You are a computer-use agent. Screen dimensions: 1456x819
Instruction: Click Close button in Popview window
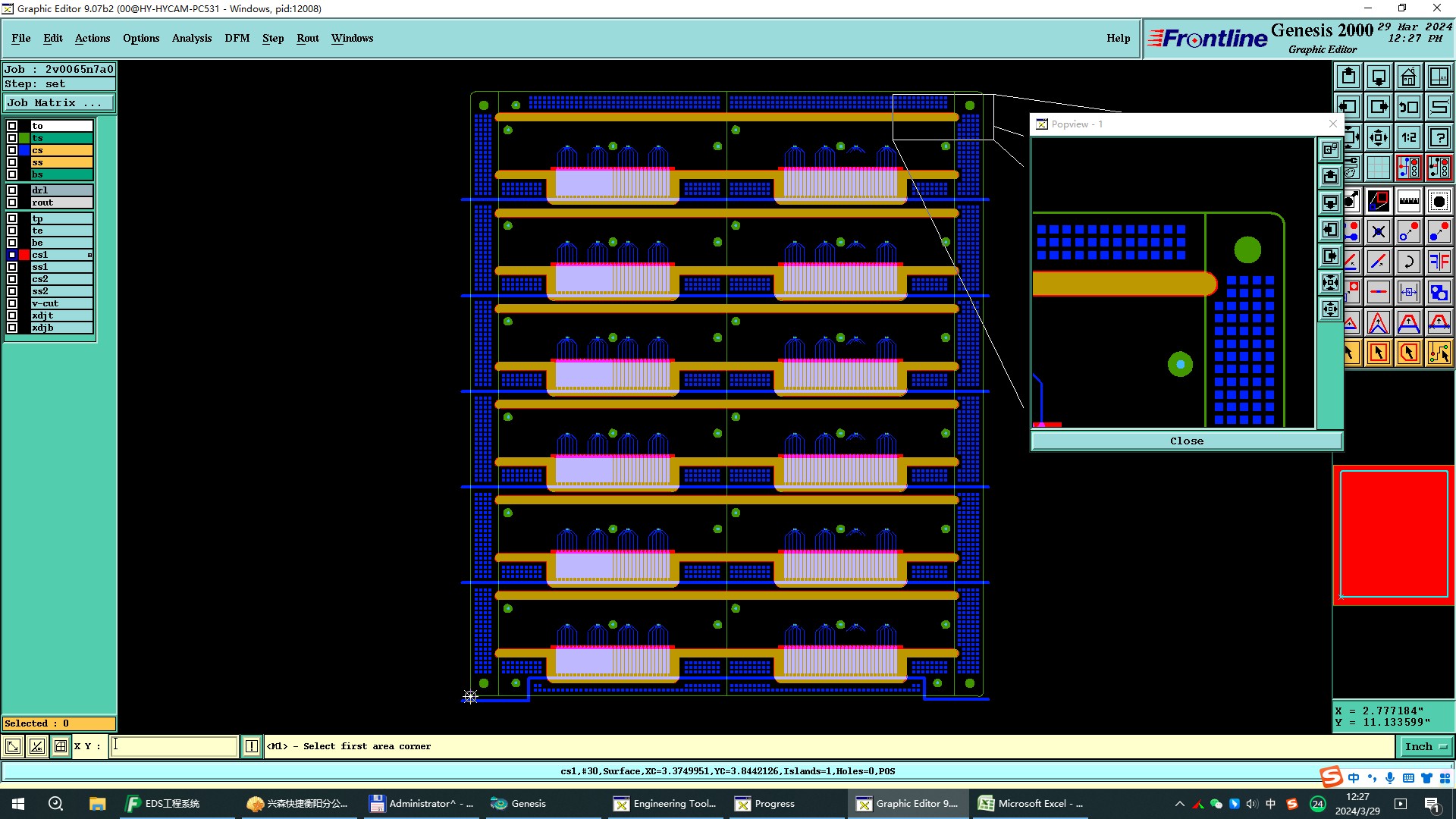1186,441
